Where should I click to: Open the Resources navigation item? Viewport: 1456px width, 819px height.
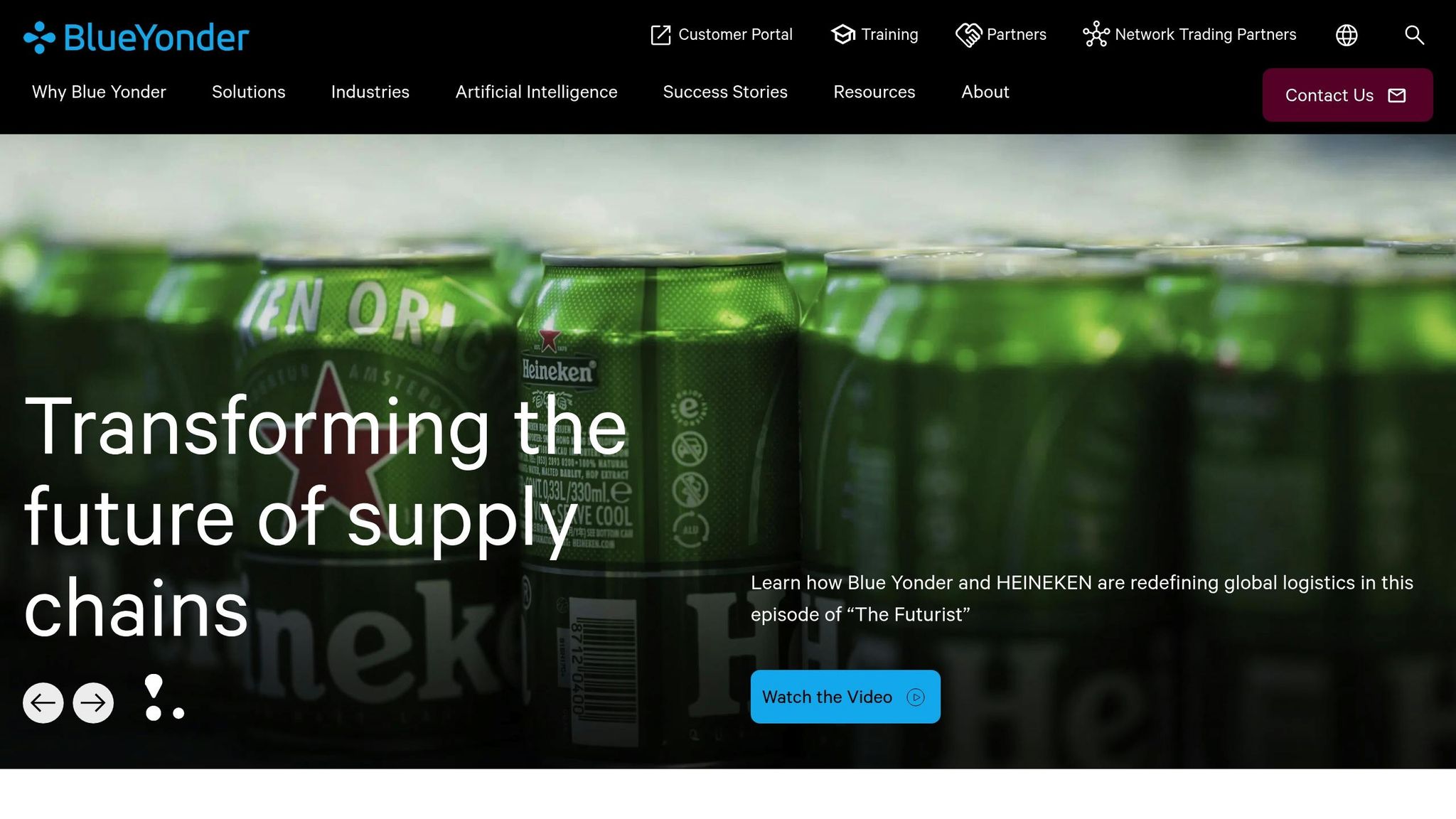pos(874,92)
